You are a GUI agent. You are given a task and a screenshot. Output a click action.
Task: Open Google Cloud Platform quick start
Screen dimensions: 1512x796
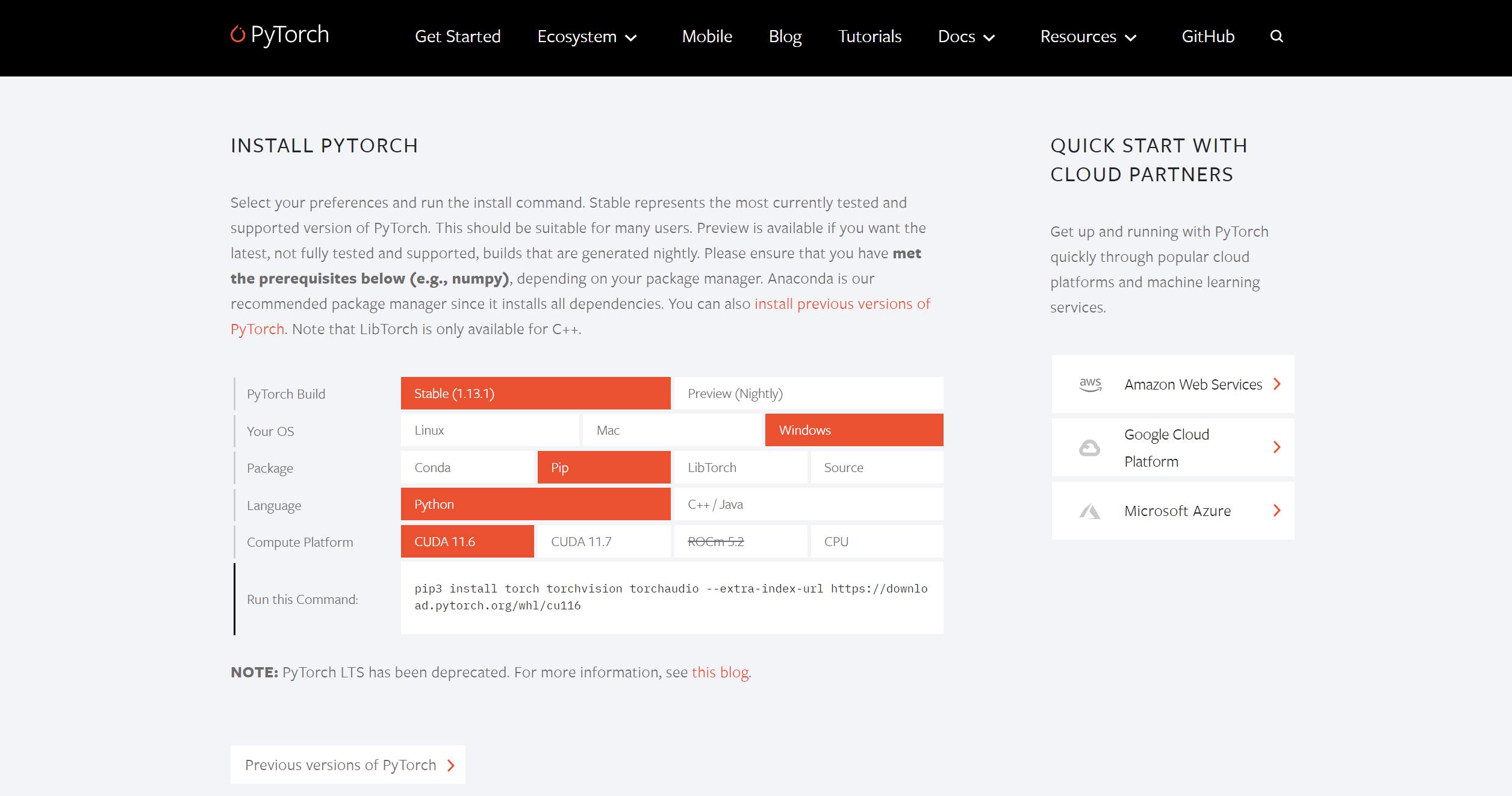pyautogui.click(x=1173, y=447)
